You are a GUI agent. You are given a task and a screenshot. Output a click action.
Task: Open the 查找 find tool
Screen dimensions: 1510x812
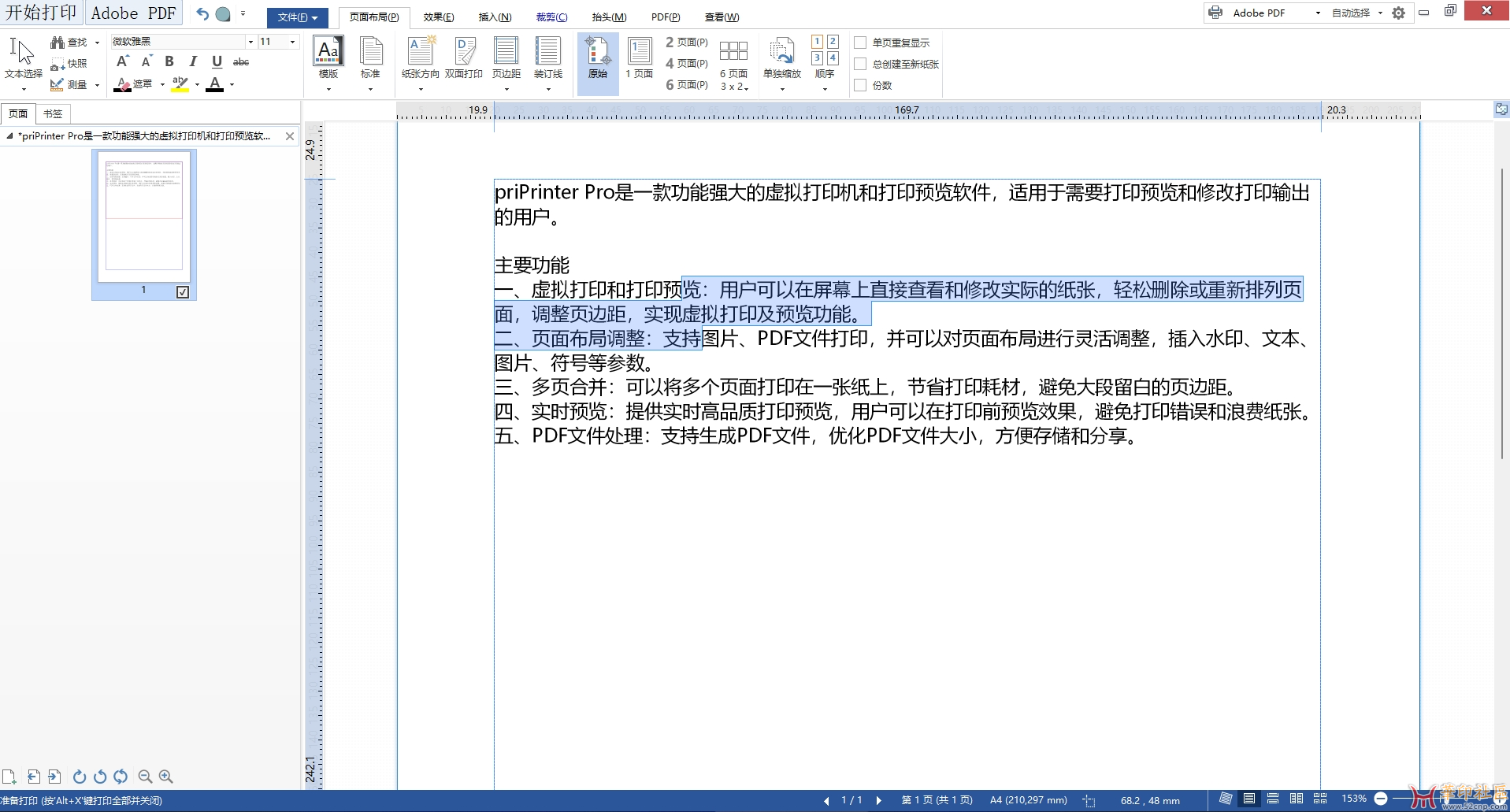pos(70,42)
